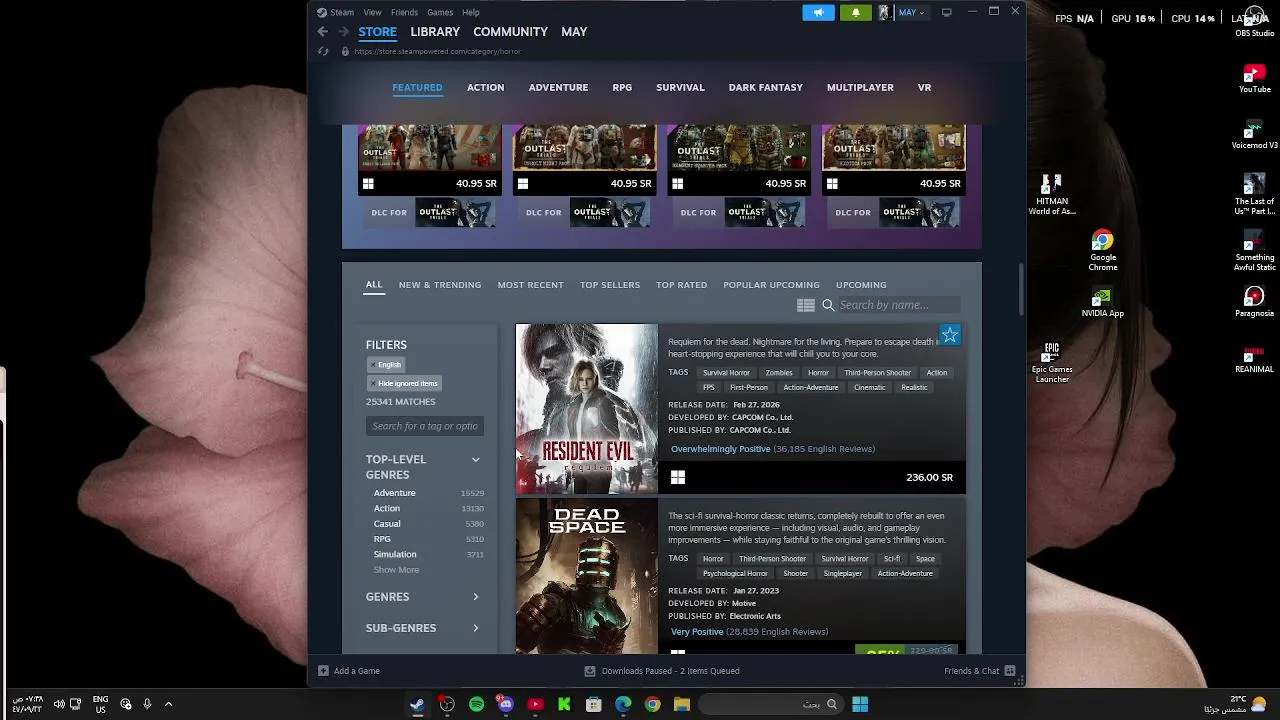The height and width of the screenshot is (720, 1280).
Task: Click the Steam forward navigation arrow
Action: click(343, 32)
